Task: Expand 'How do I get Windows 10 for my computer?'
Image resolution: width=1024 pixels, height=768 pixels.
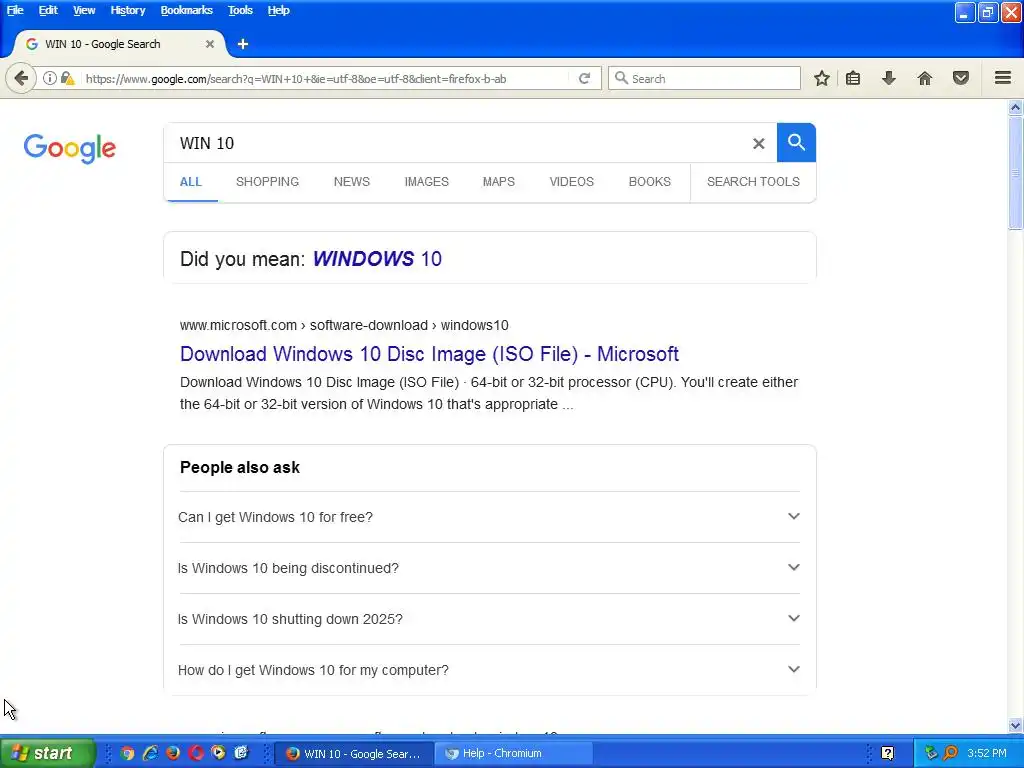Action: click(489, 670)
